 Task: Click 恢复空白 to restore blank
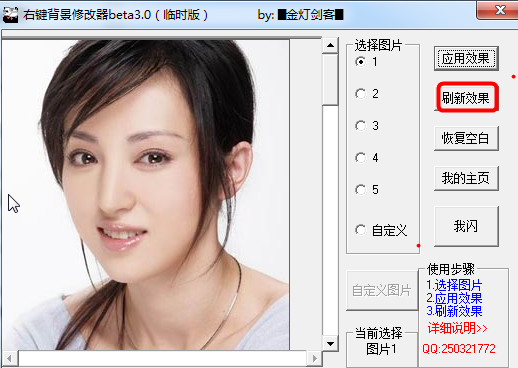(x=466, y=138)
